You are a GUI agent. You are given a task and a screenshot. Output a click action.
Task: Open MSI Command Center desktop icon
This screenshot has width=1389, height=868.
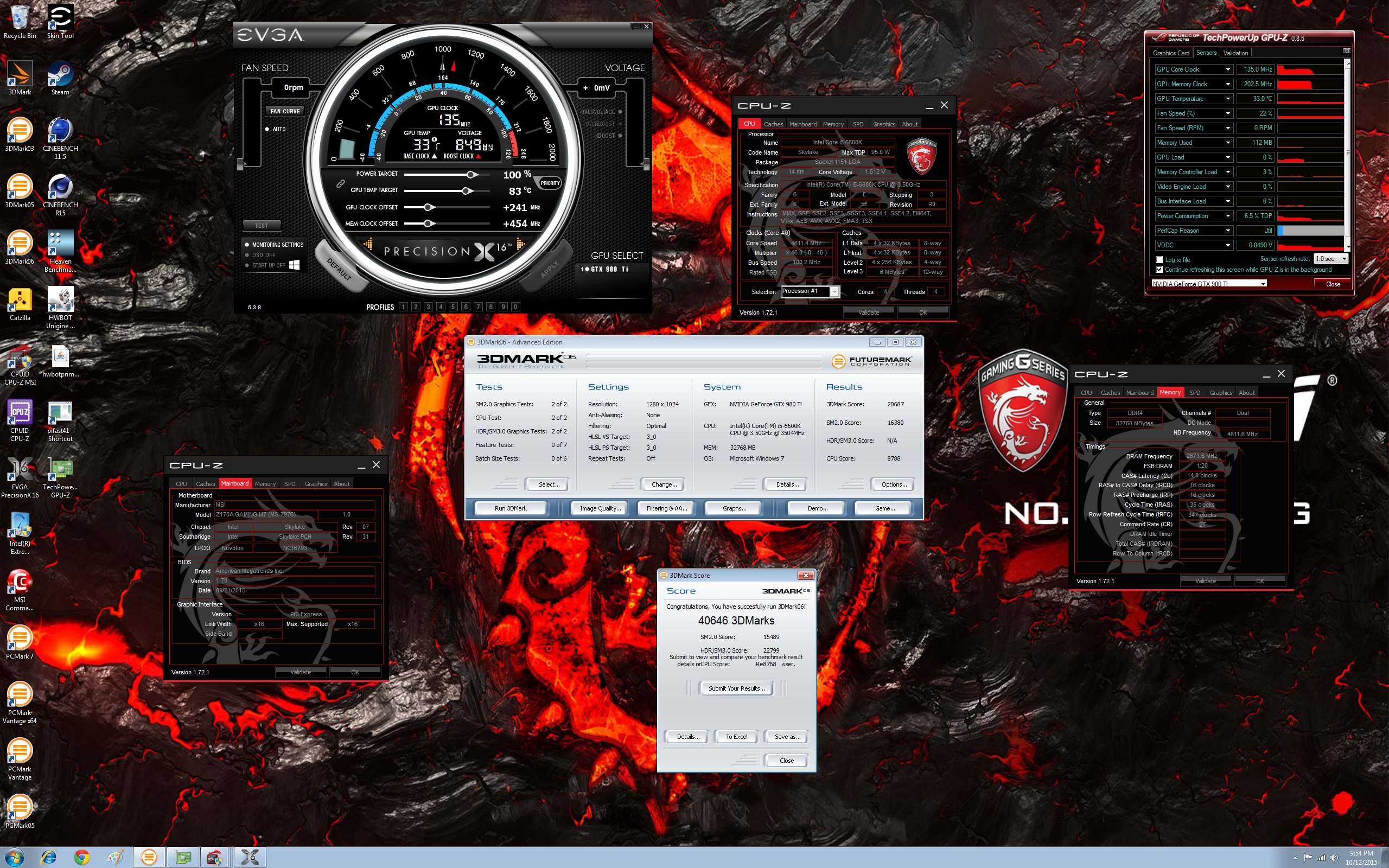[x=20, y=590]
